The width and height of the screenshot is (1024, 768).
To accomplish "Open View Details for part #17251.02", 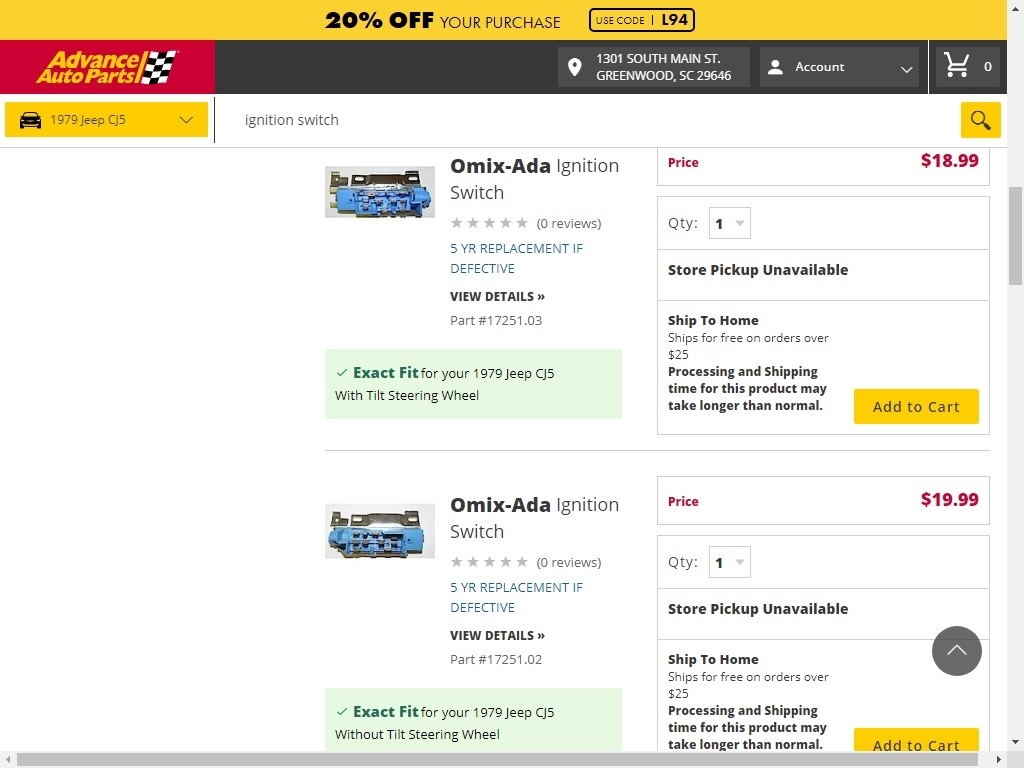I will 497,636.
